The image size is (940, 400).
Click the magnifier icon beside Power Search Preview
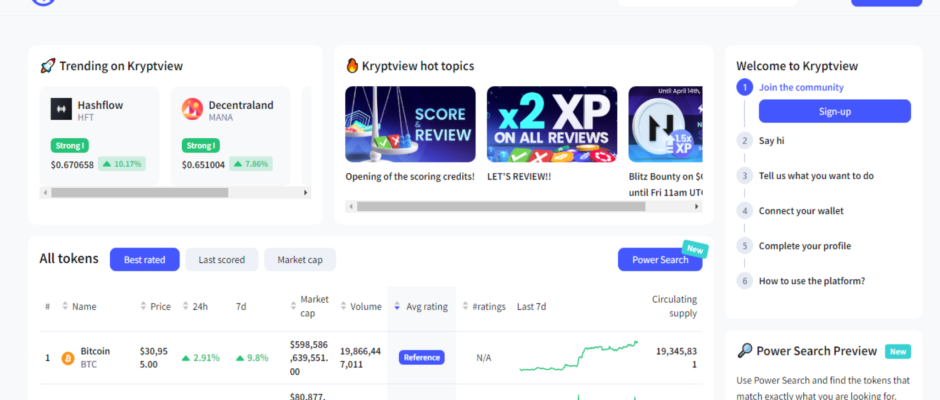[x=745, y=351]
